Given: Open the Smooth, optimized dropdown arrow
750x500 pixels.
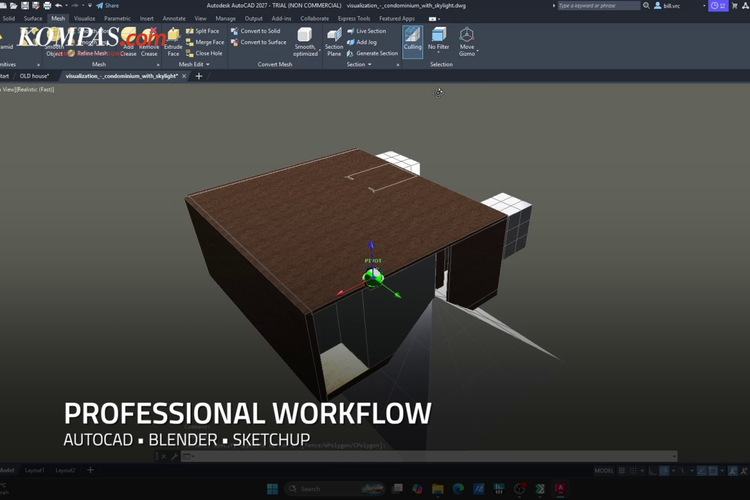Looking at the screenshot, I should click(320, 50).
